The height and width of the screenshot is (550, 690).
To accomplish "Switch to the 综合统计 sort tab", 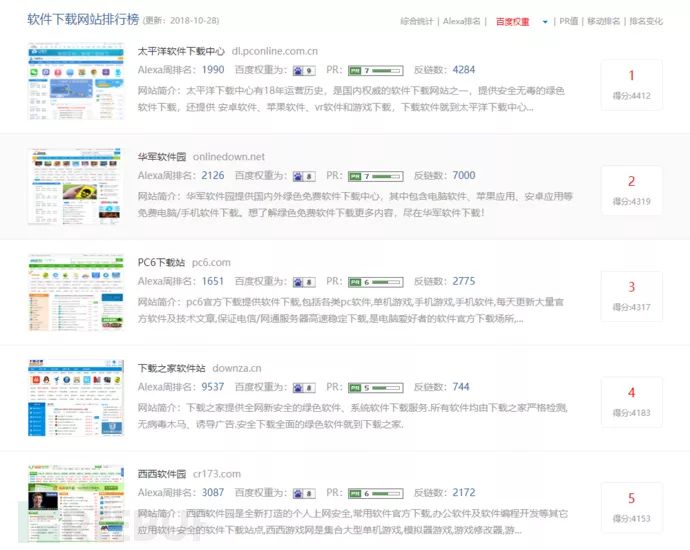I will pos(417,21).
